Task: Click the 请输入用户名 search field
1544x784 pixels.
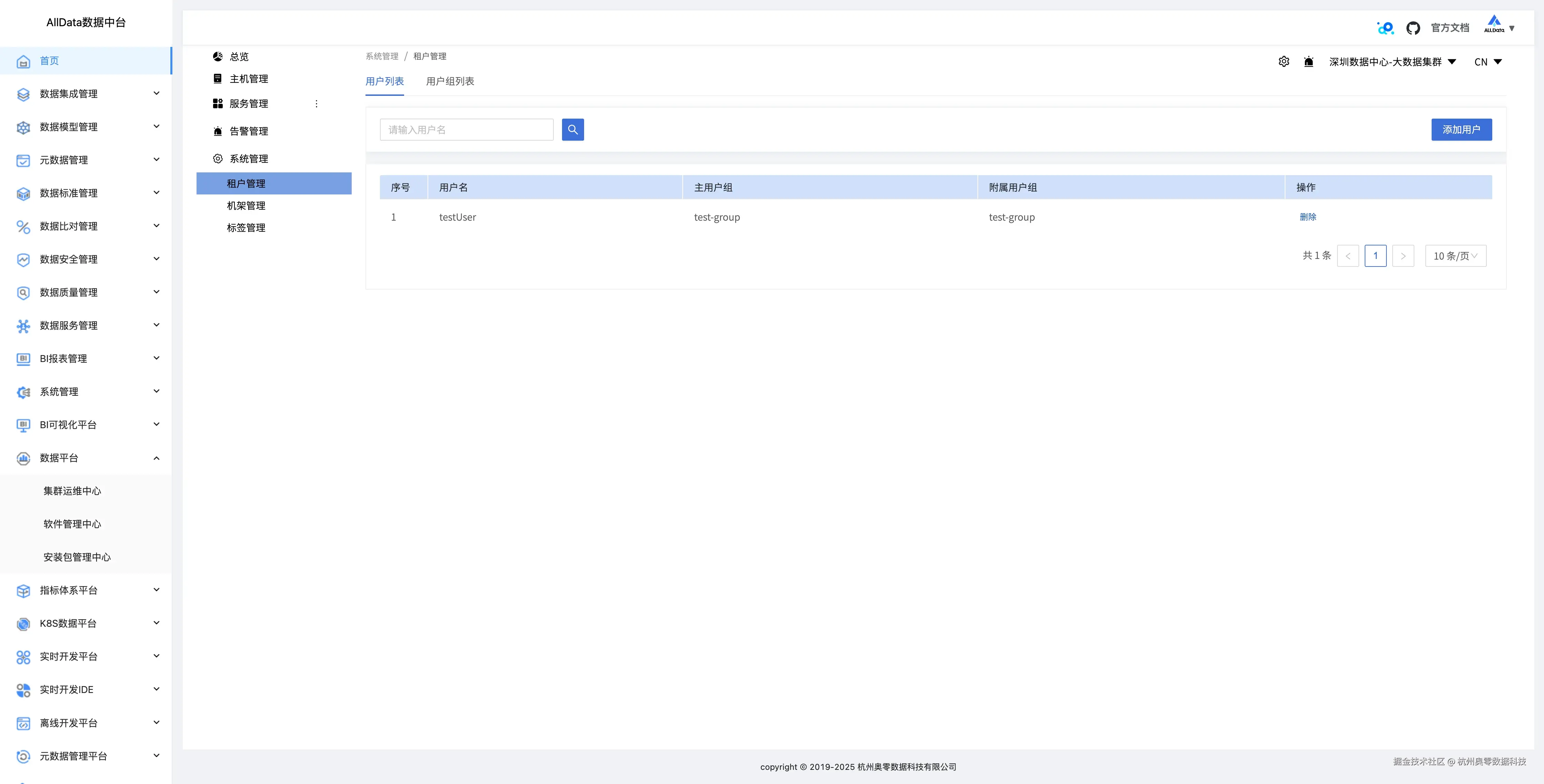Action: point(466,130)
